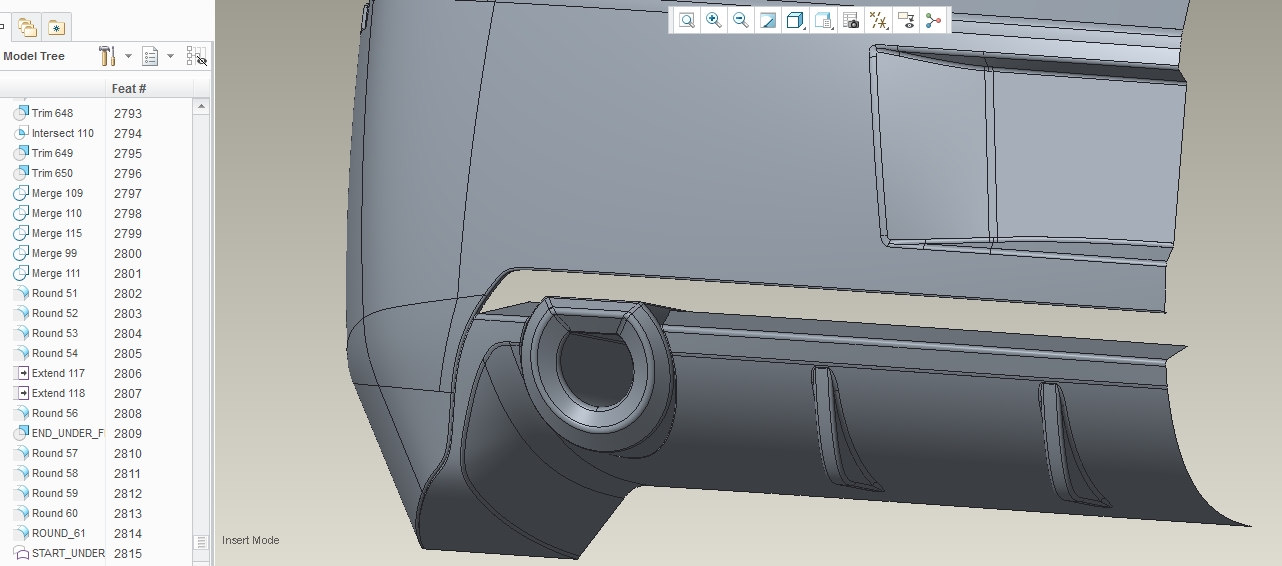Select Round 51 feature
The image size is (1282, 566).
(x=55, y=293)
